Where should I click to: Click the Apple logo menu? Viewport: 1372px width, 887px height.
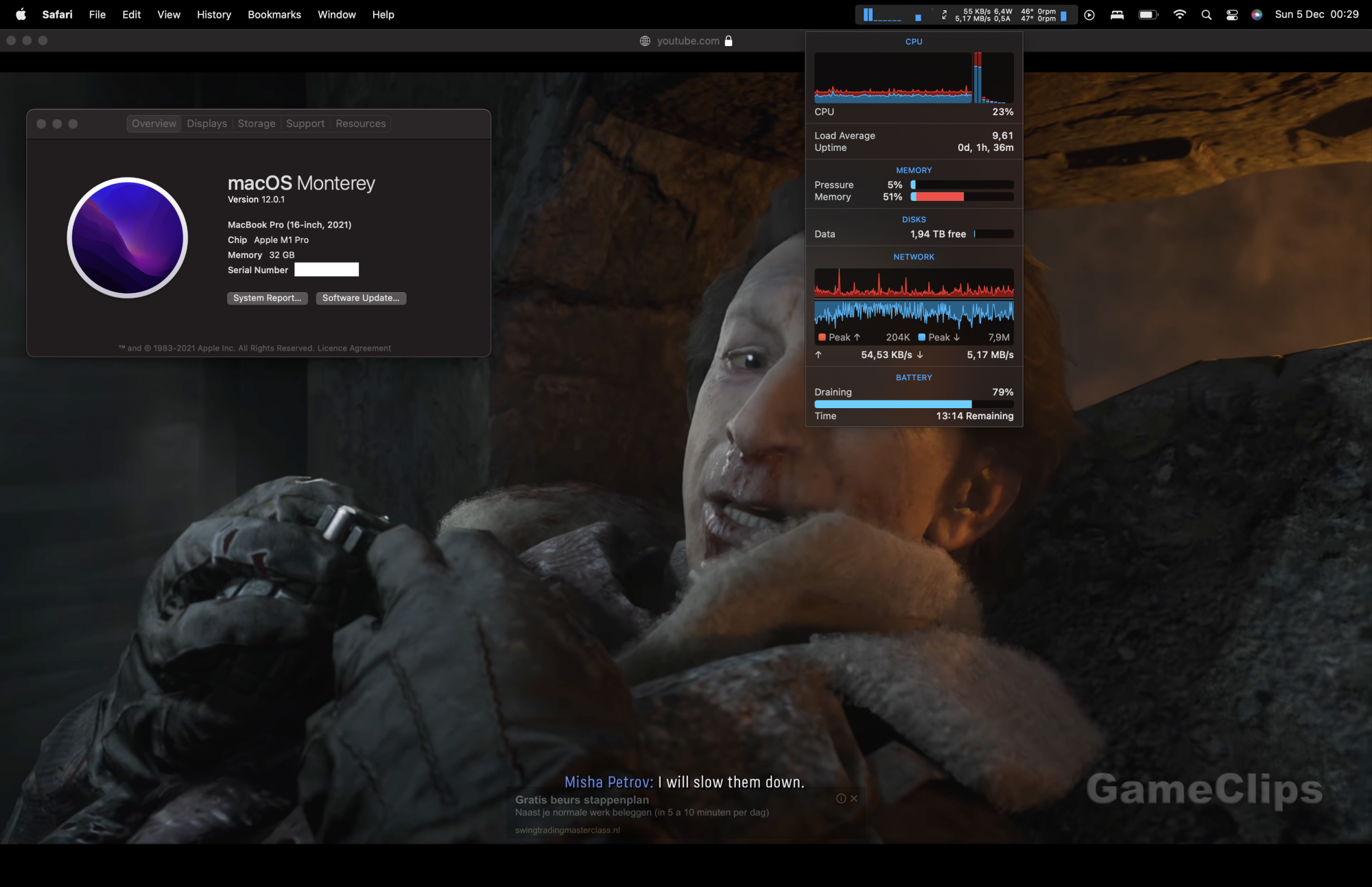click(21, 14)
